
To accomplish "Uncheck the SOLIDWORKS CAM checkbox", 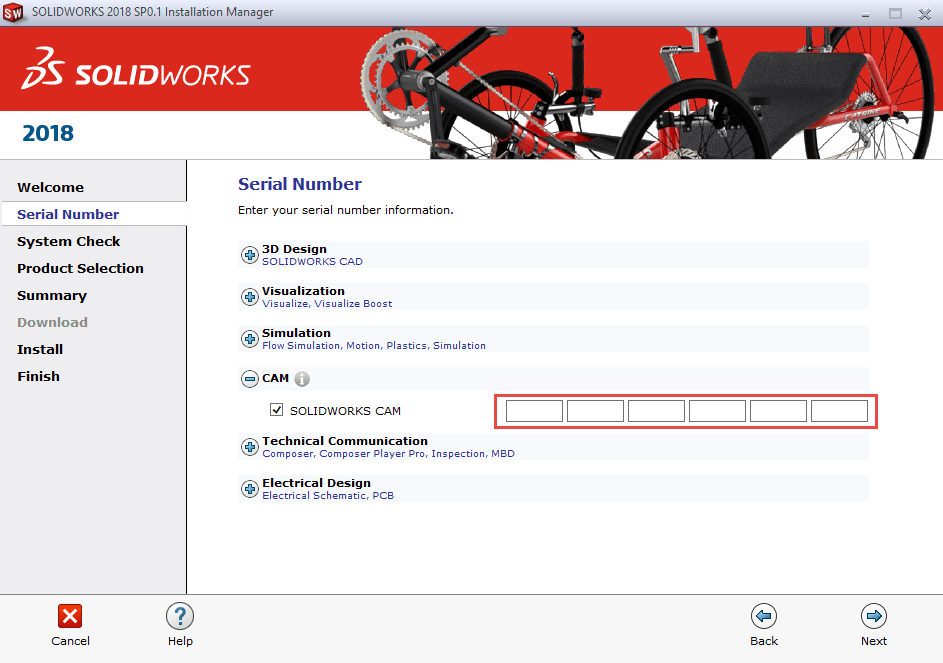I will tap(276, 410).
